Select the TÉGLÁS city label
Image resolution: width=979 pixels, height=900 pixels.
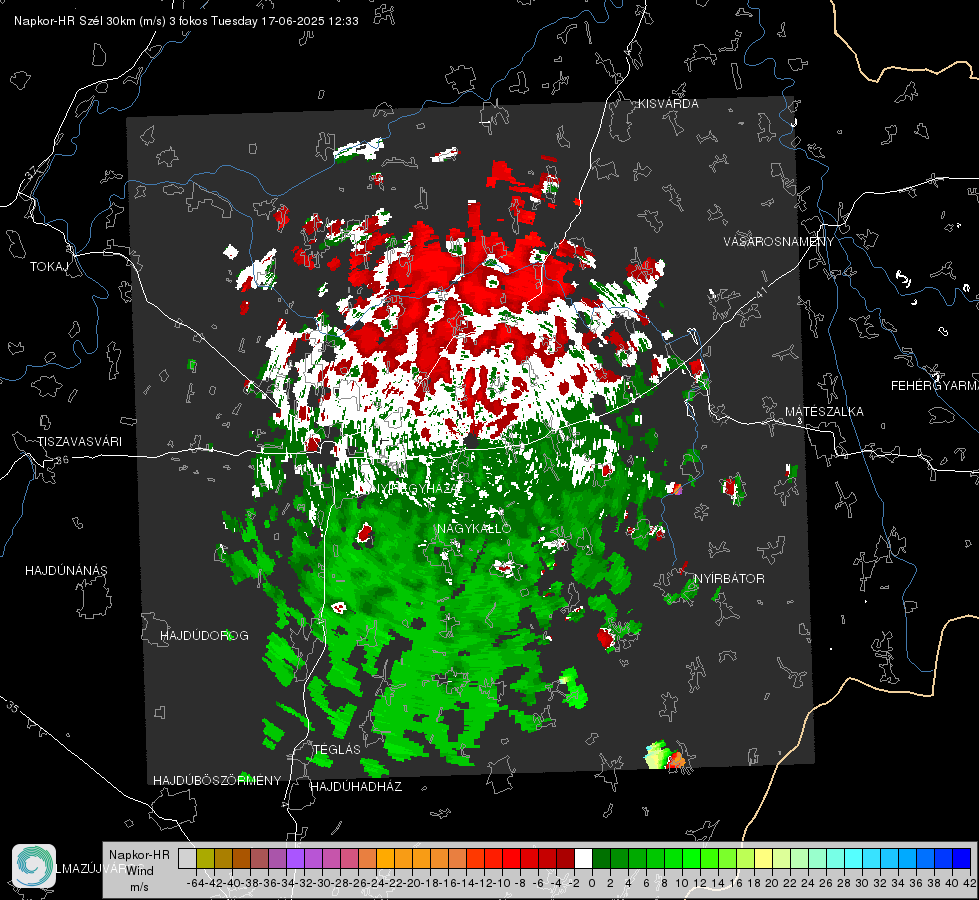(337, 750)
